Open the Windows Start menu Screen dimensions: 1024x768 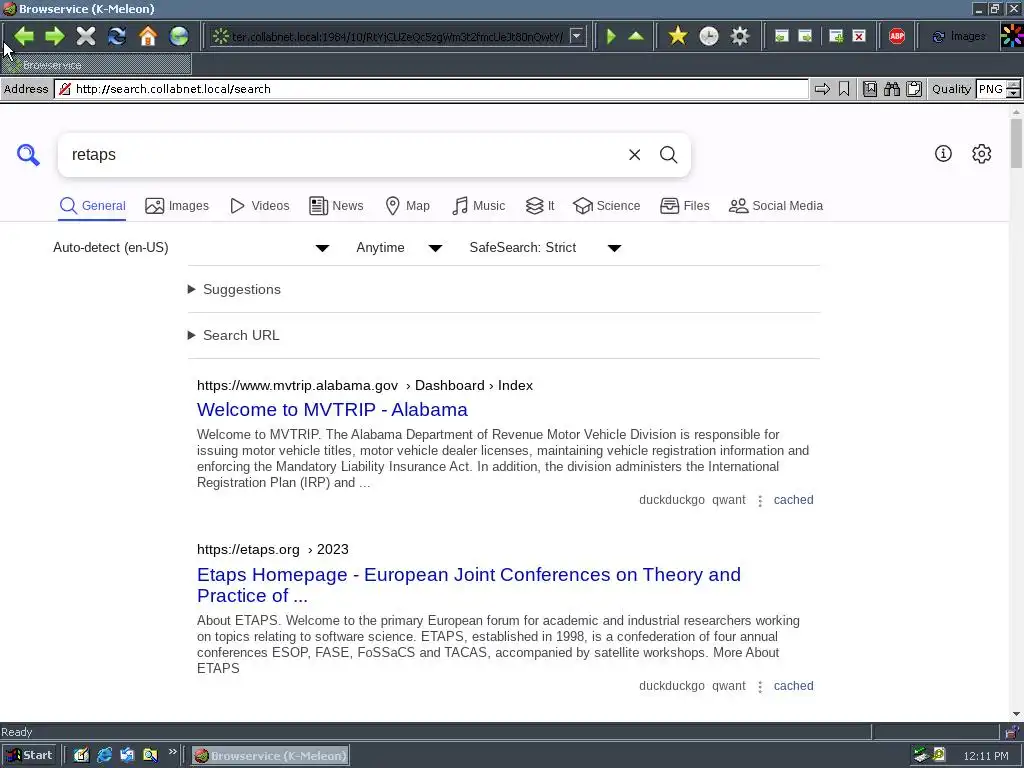pyautogui.click(x=29, y=756)
